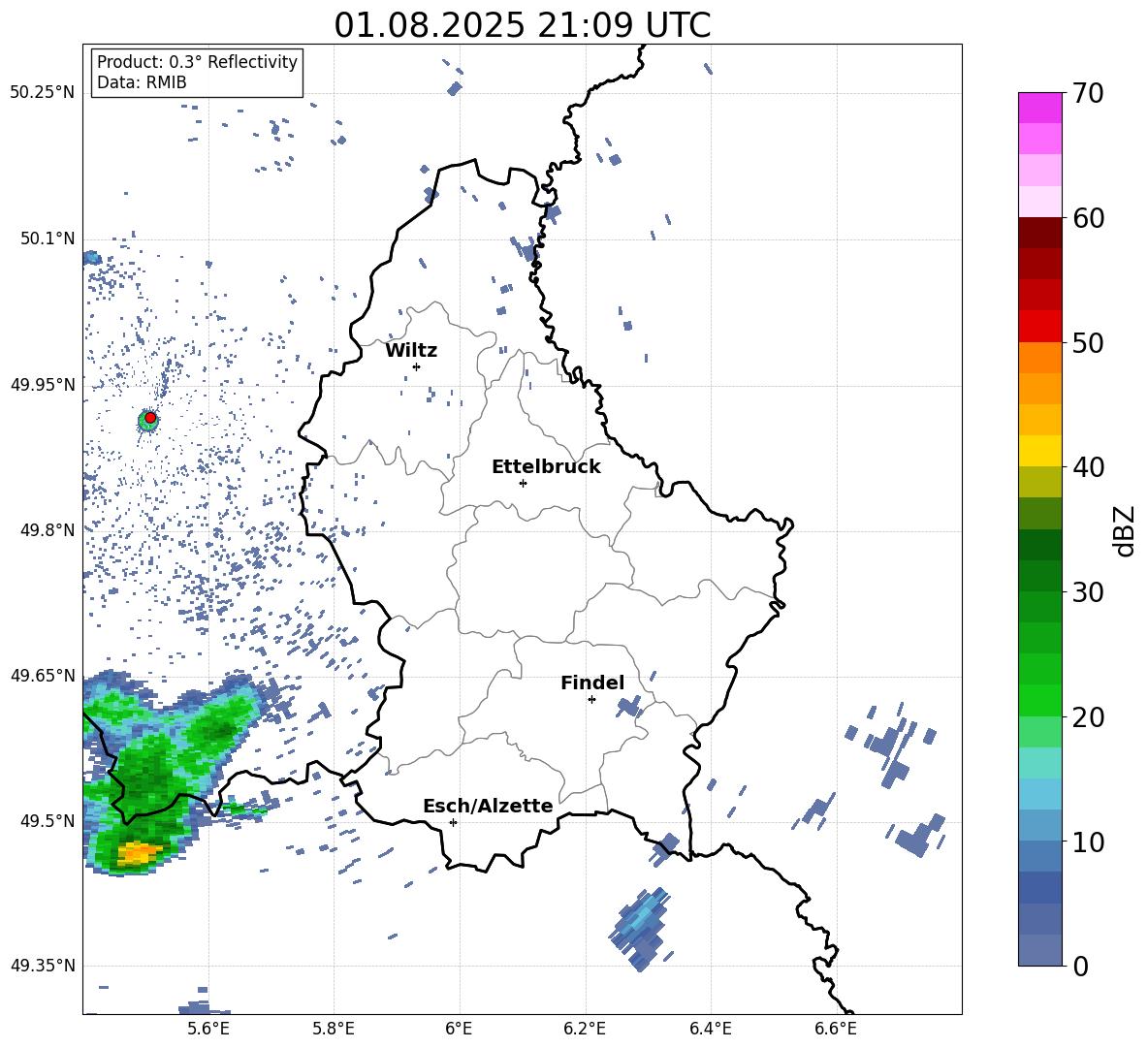Click the 49.95°N latitude label

(x=43, y=384)
